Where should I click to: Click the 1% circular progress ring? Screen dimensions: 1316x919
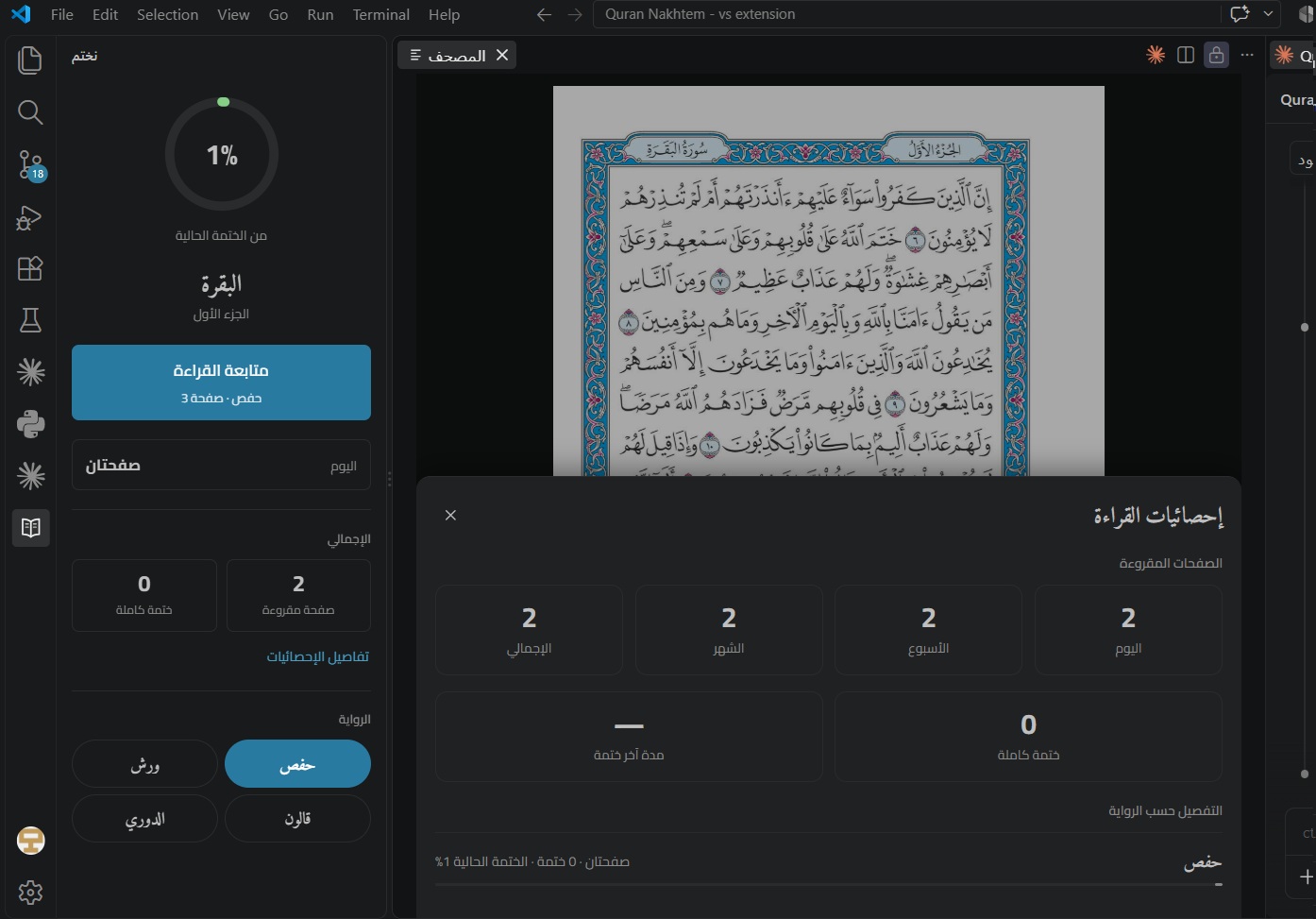[222, 154]
